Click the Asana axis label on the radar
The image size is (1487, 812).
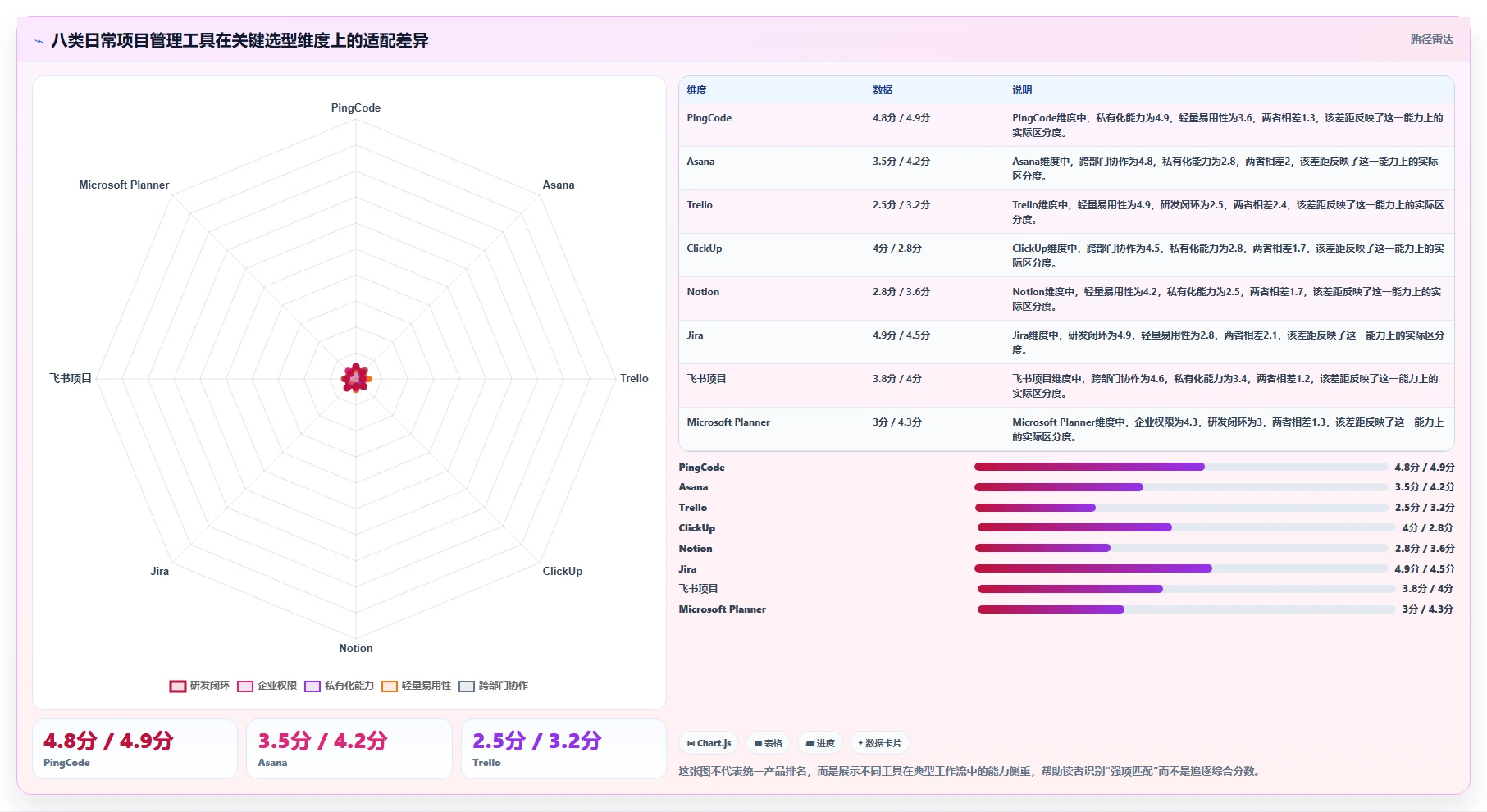point(559,185)
